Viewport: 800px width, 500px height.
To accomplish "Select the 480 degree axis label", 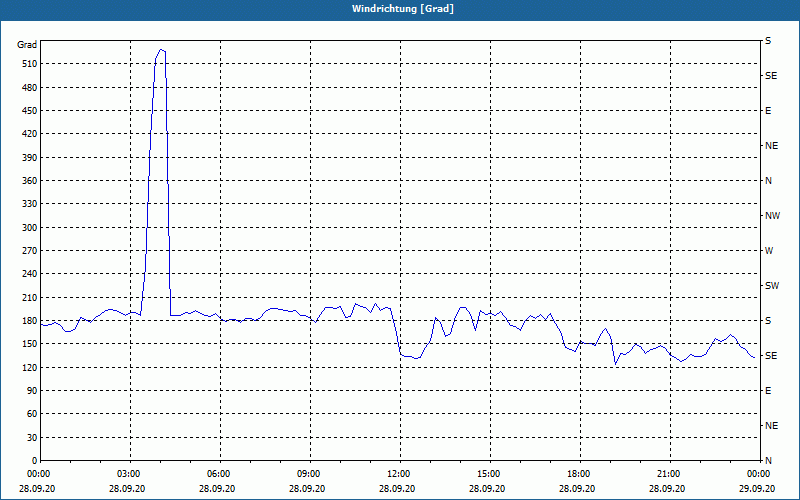I will [x=30, y=88].
